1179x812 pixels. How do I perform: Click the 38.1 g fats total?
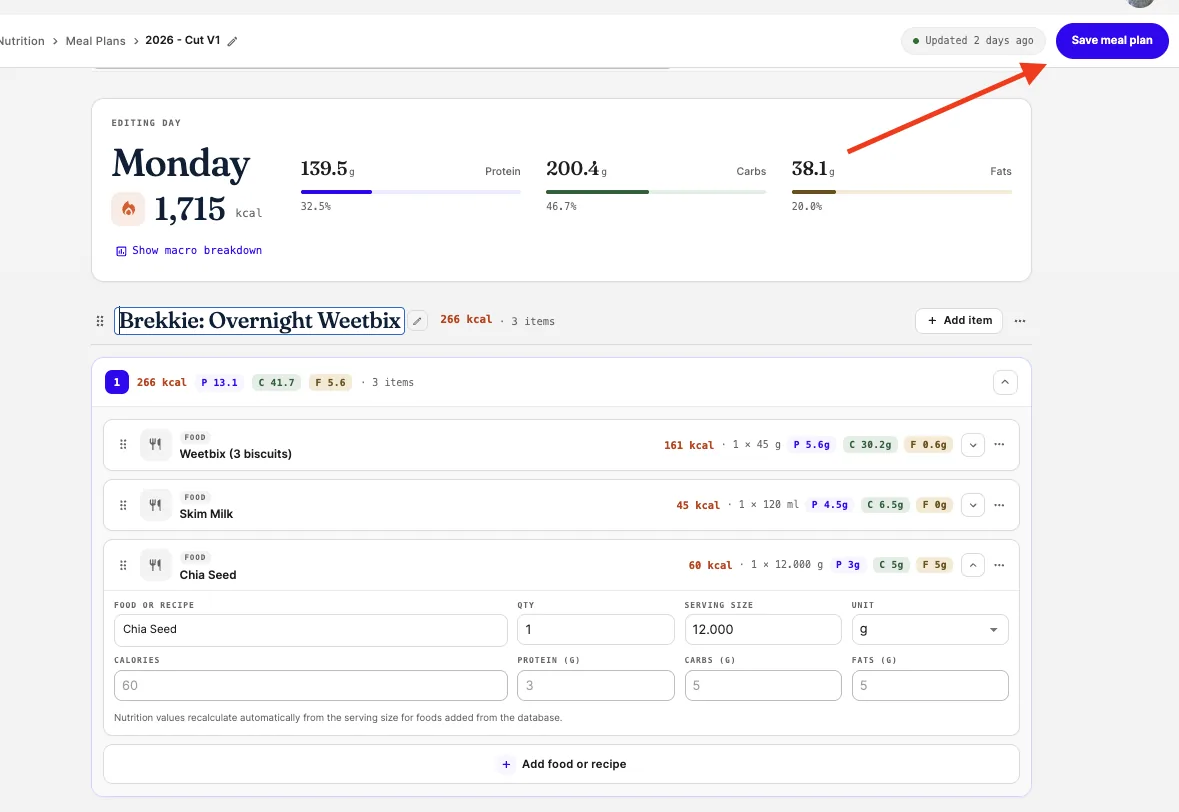(x=813, y=168)
